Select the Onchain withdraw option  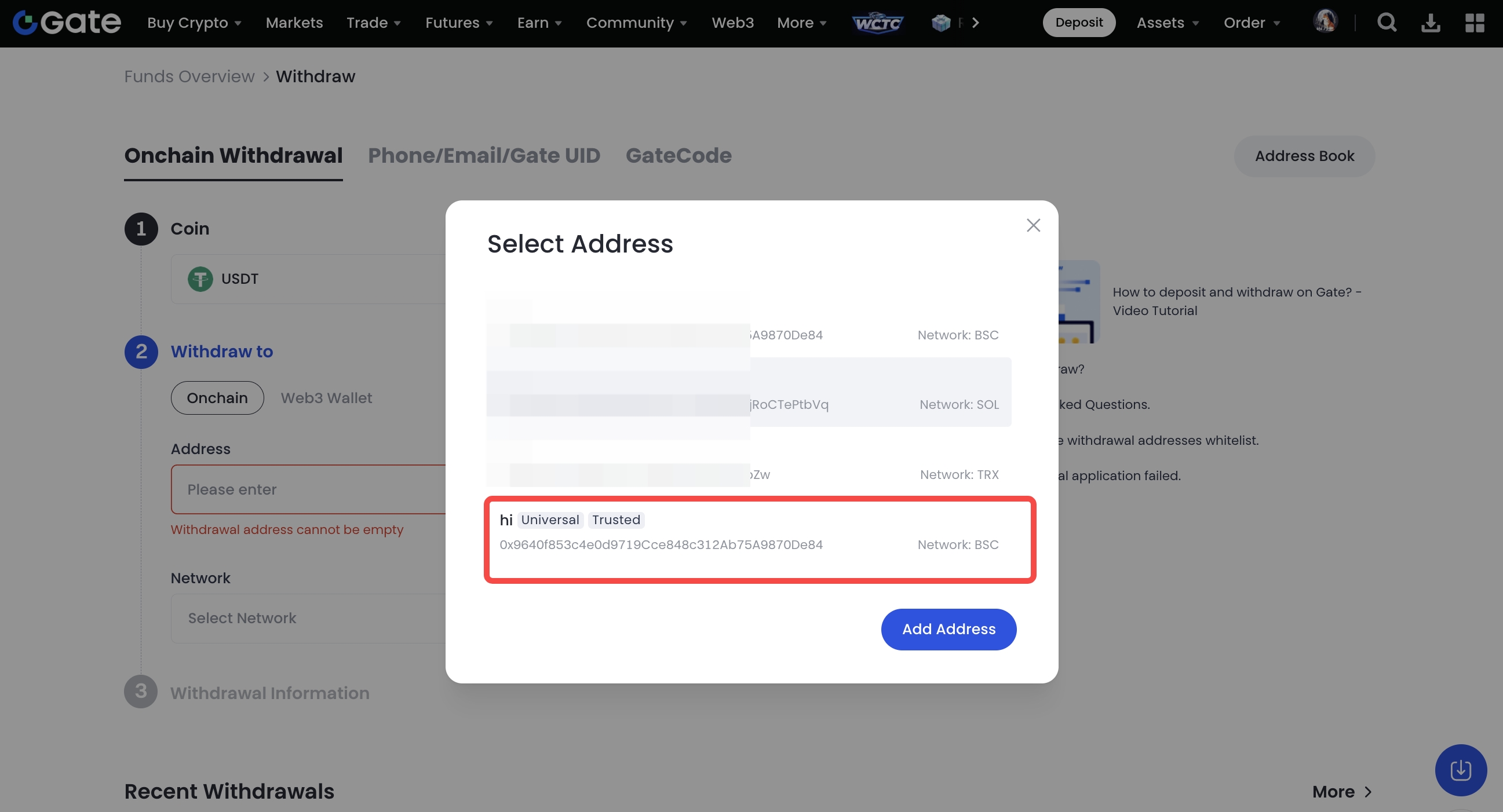click(217, 398)
